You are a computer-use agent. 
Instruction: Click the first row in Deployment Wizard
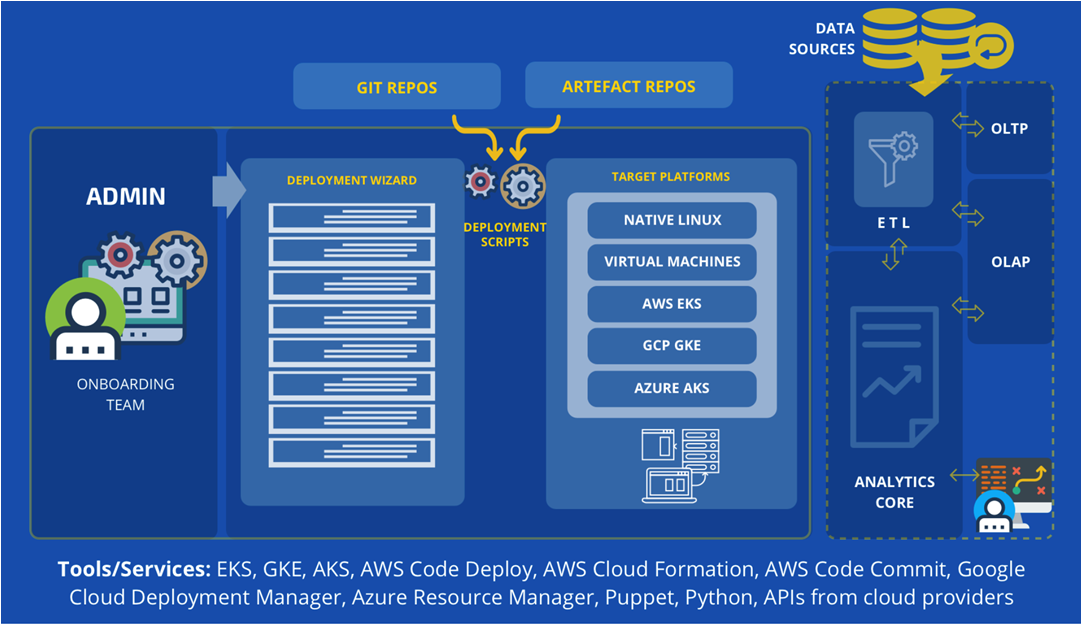352,217
